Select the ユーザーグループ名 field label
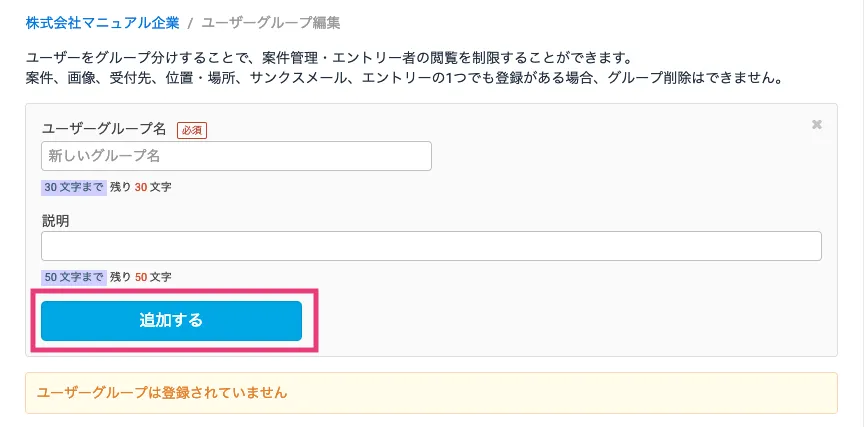Screen dimensions: 864x427 [x=104, y=130]
